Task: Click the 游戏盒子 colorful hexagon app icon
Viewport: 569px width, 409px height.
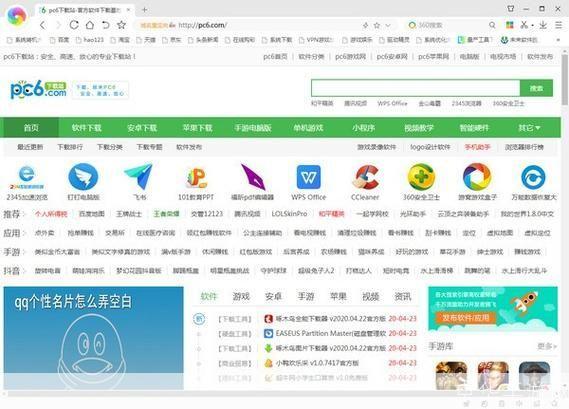Action: click(477, 177)
